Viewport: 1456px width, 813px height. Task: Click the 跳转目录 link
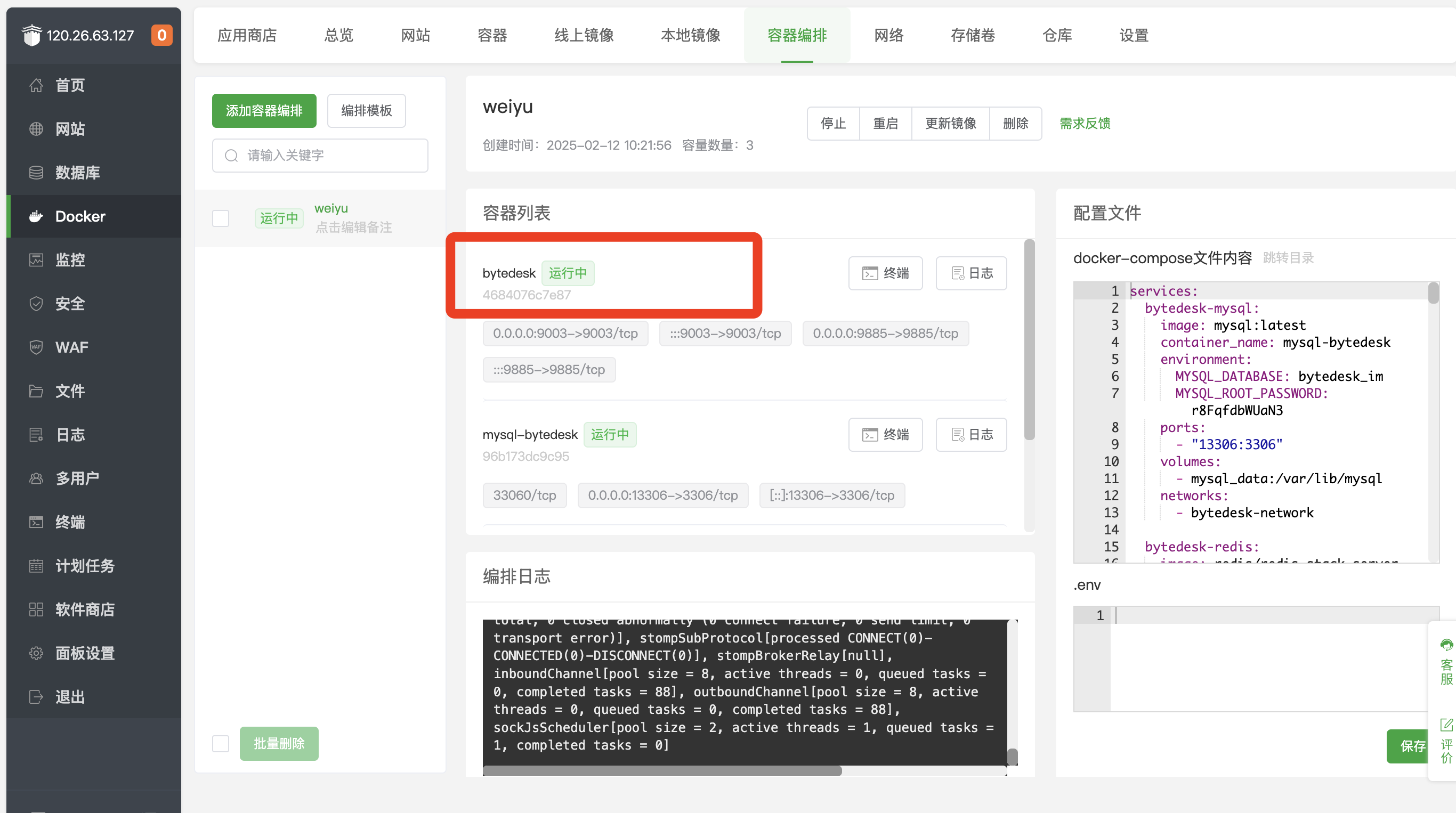[1288, 258]
